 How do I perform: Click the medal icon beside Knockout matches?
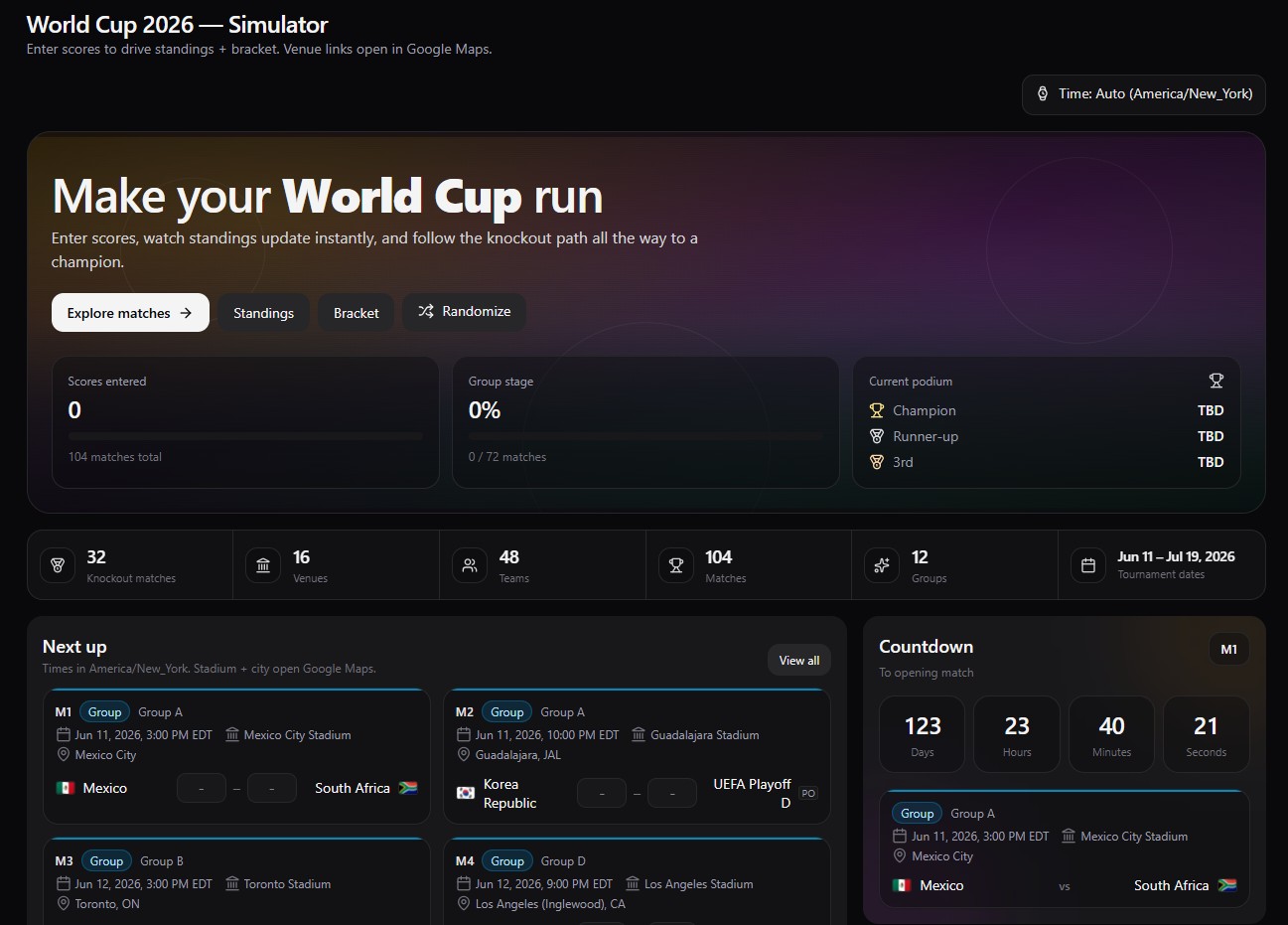[x=58, y=565]
